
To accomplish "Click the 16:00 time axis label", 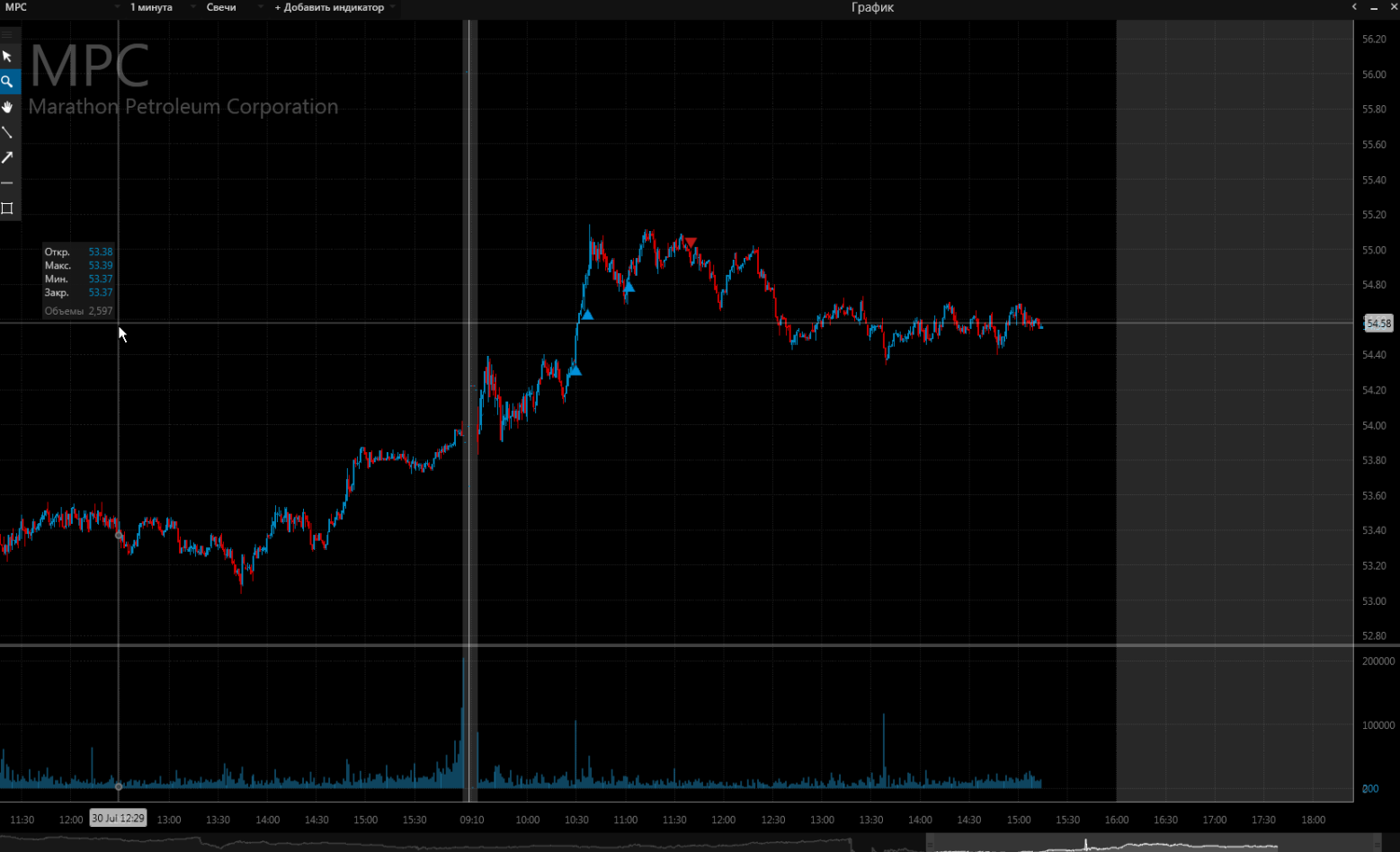I will [1117, 820].
